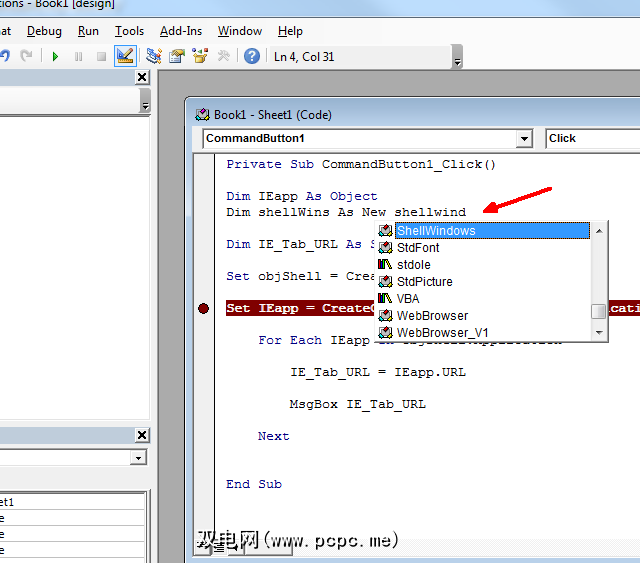Open the Tools menu
The height and width of the screenshot is (563, 640).
click(x=129, y=31)
